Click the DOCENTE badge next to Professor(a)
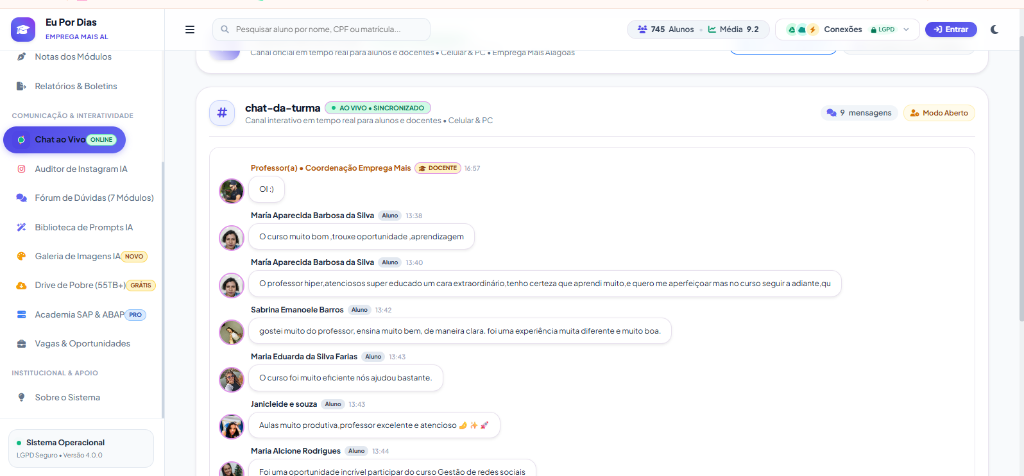 pyautogui.click(x=438, y=168)
